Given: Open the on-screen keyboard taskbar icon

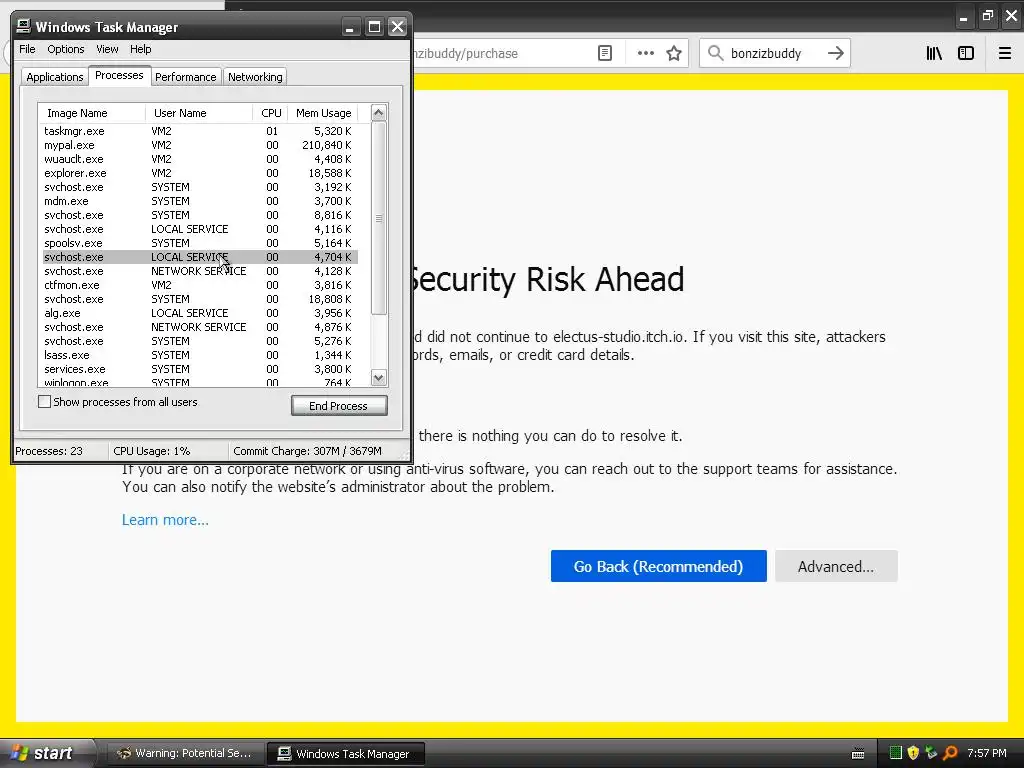Looking at the screenshot, I should click(x=858, y=754).
